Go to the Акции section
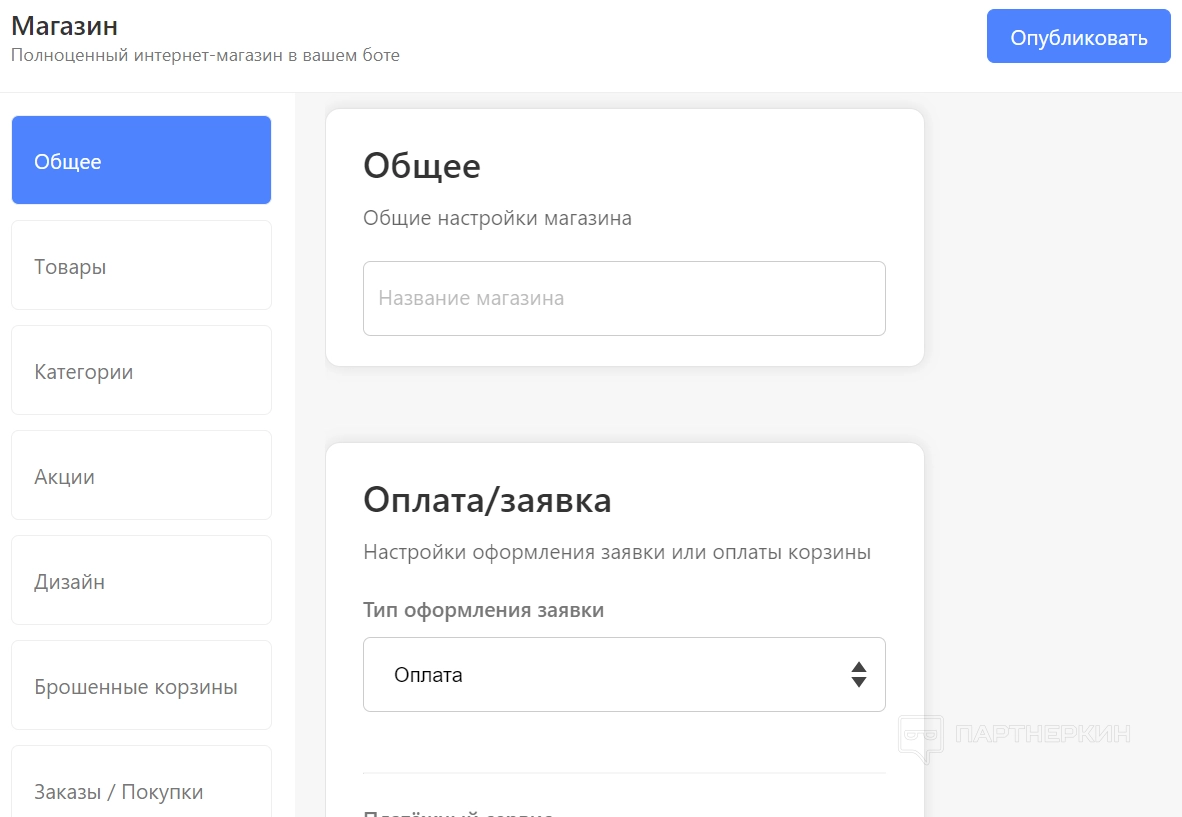This screenshot has height=817, width=1182. click(141, 476)
